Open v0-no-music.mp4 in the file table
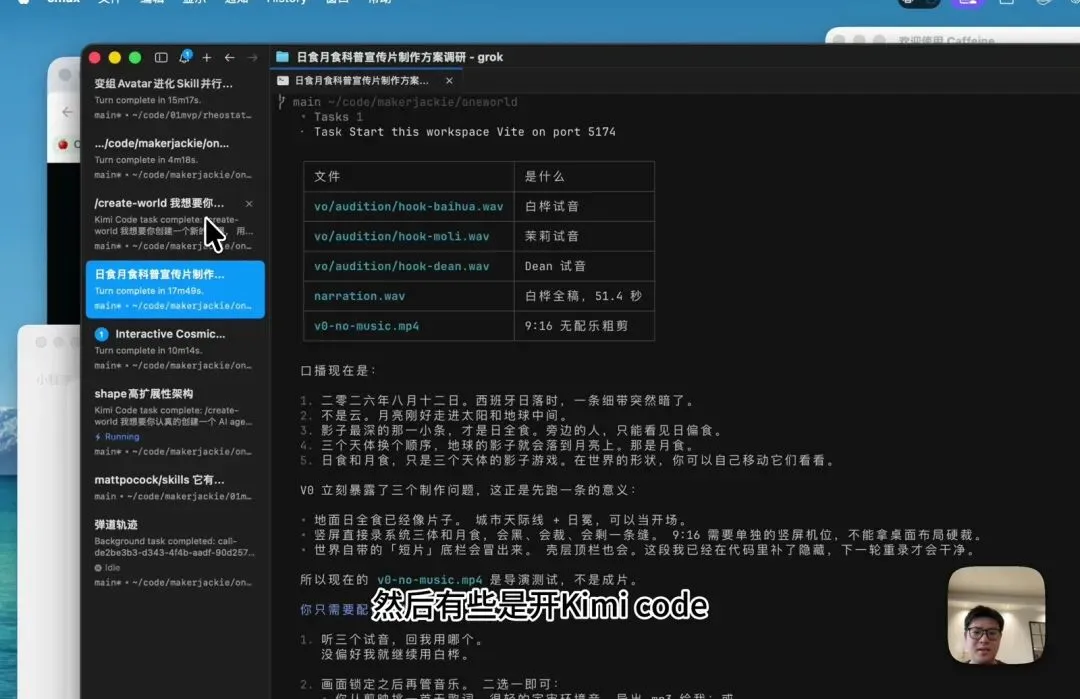The image size is (1080, 699). [x=366, y=326]
